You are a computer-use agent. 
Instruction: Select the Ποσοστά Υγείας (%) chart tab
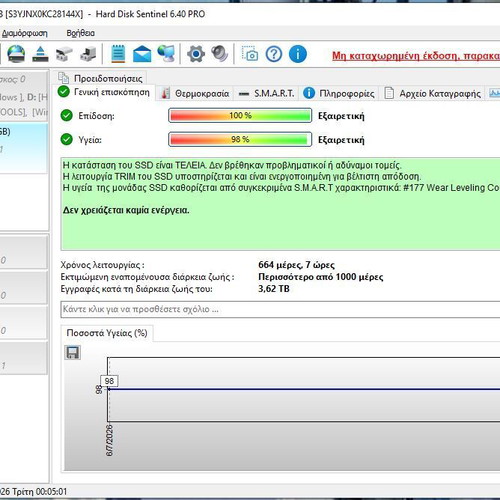tap(107, 333)
